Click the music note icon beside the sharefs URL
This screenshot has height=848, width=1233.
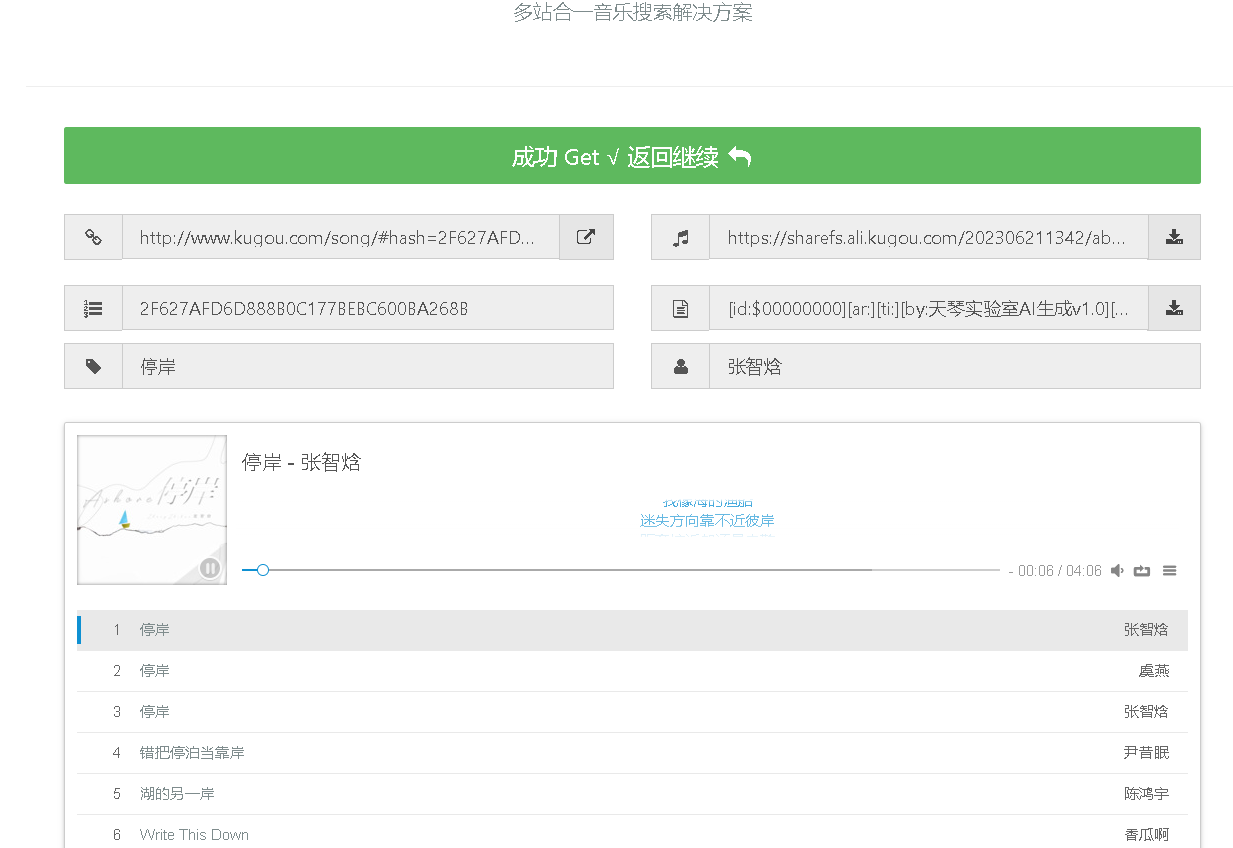click(680, 237)
